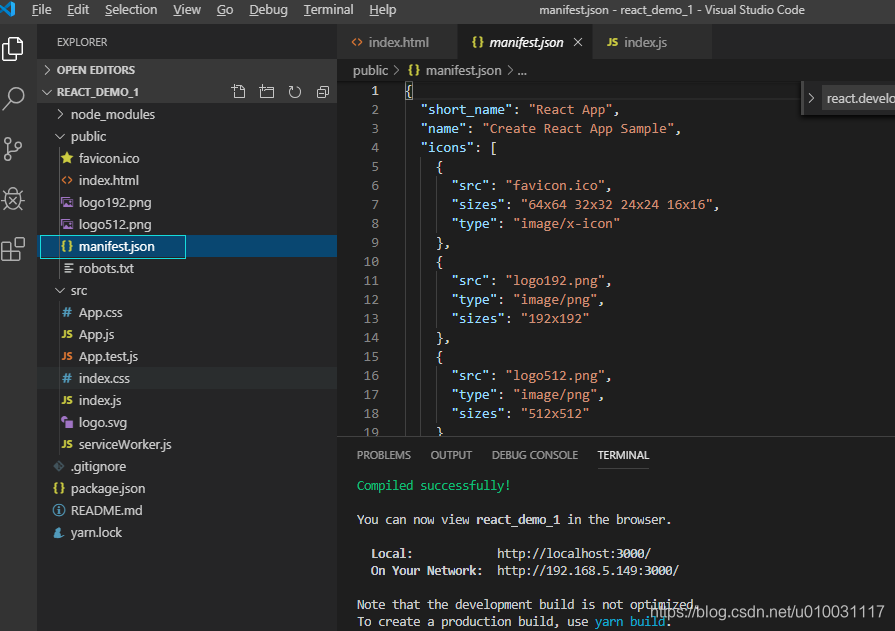Viewport: 895px width, 631px height.
Task: Open the Extensions view icon
Action: (x=13, y=248)
